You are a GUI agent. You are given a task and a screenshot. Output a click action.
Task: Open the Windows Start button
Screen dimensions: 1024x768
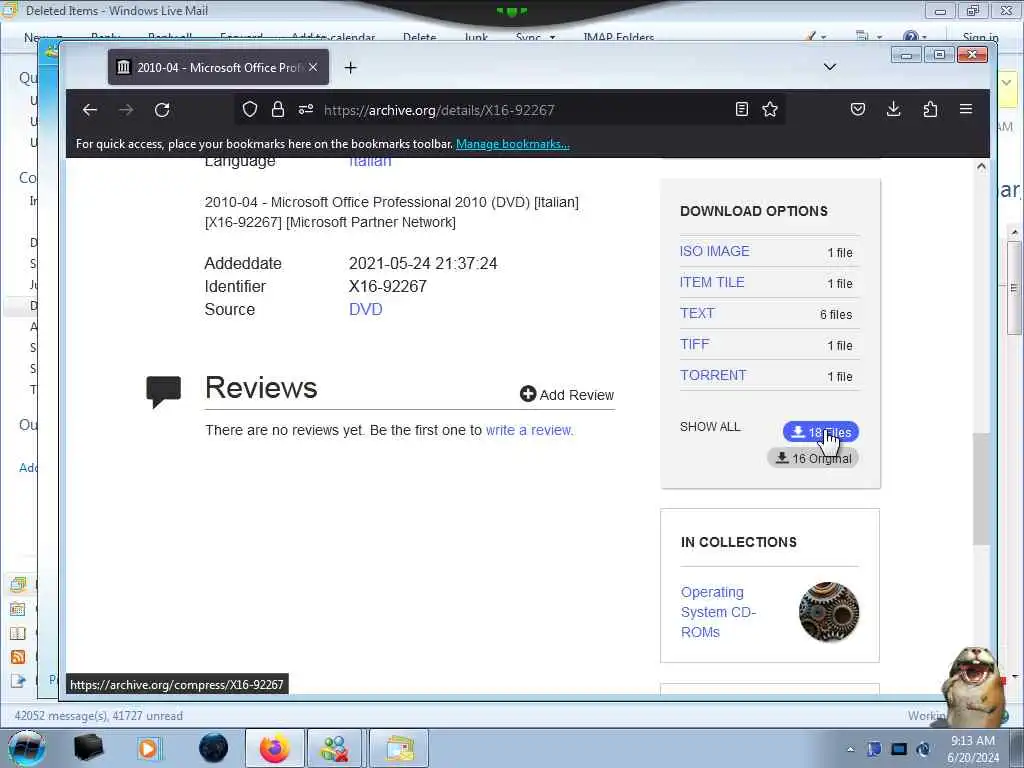point(26,748)
